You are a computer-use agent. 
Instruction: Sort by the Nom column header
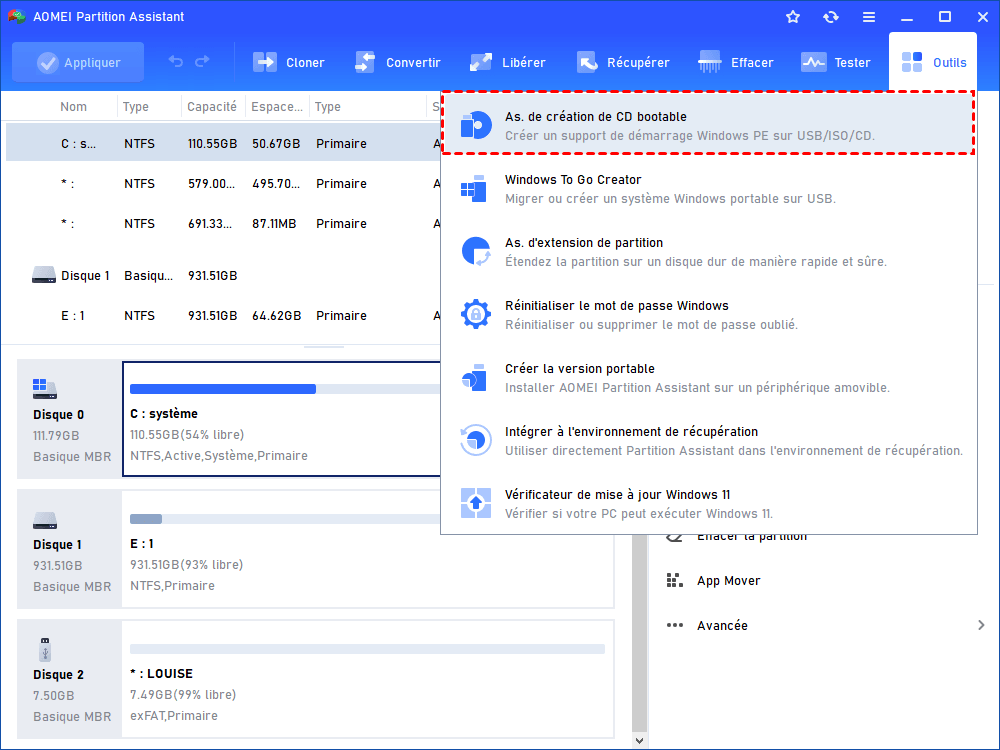[x=73, y=107]
